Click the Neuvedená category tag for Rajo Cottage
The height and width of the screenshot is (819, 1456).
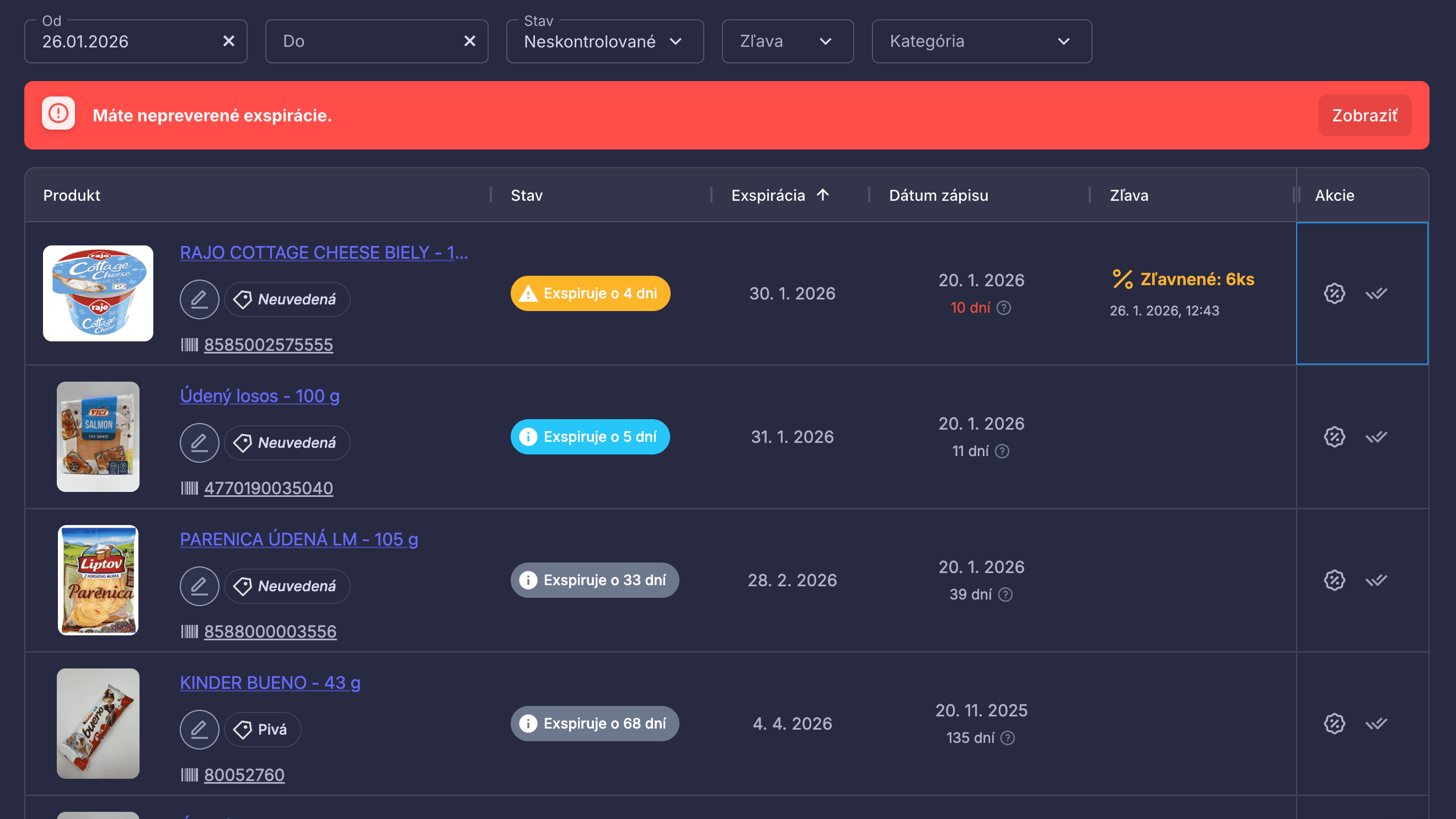(x=287, y=299)
